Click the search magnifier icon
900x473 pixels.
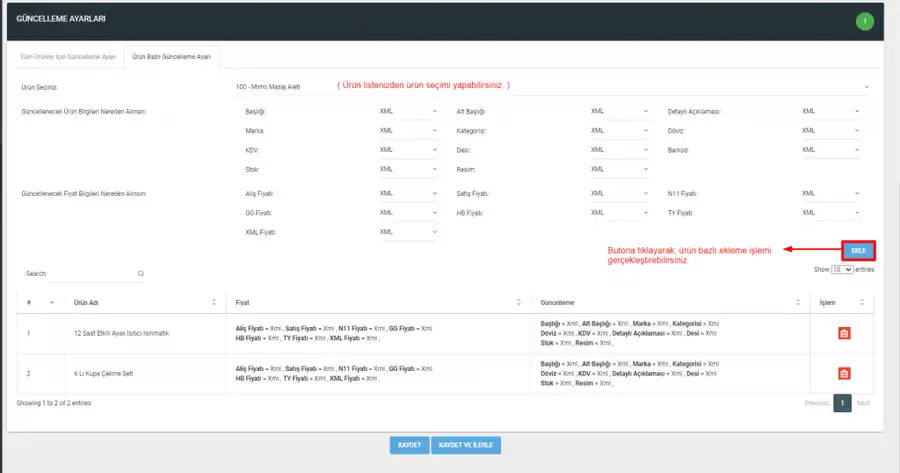point(141,274)
